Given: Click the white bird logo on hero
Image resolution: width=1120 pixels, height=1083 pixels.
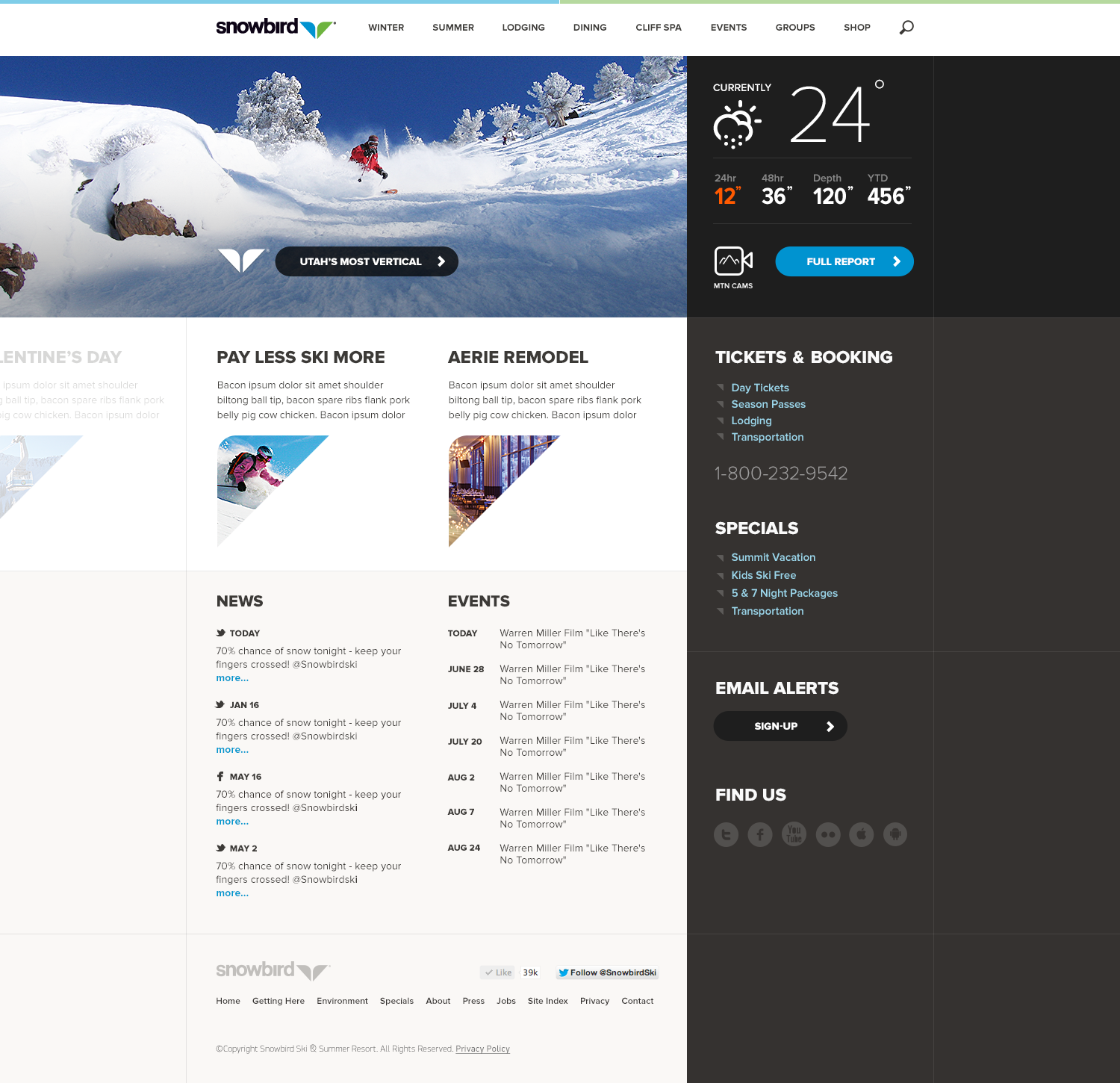Looking at the screenshot, I should pyautogui.click(x=243, y=261).
